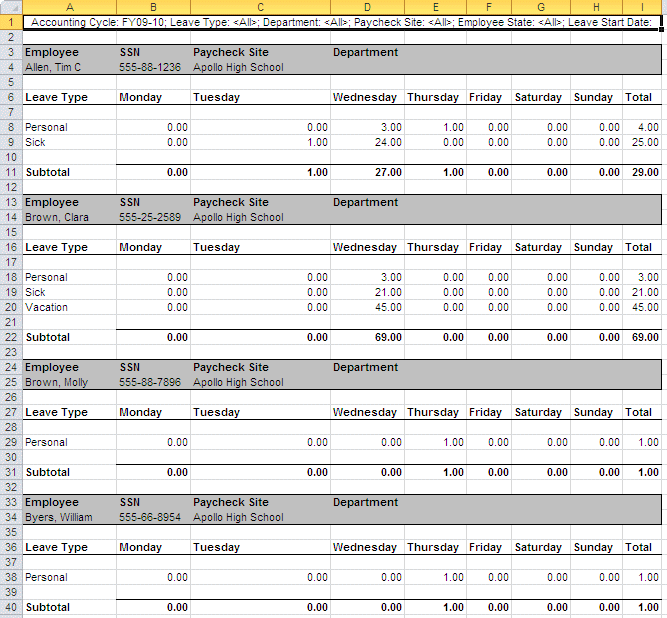Click the name 'Brown, Clara'
The width and height of the screenshot is (667, 618).
point(57,217)
